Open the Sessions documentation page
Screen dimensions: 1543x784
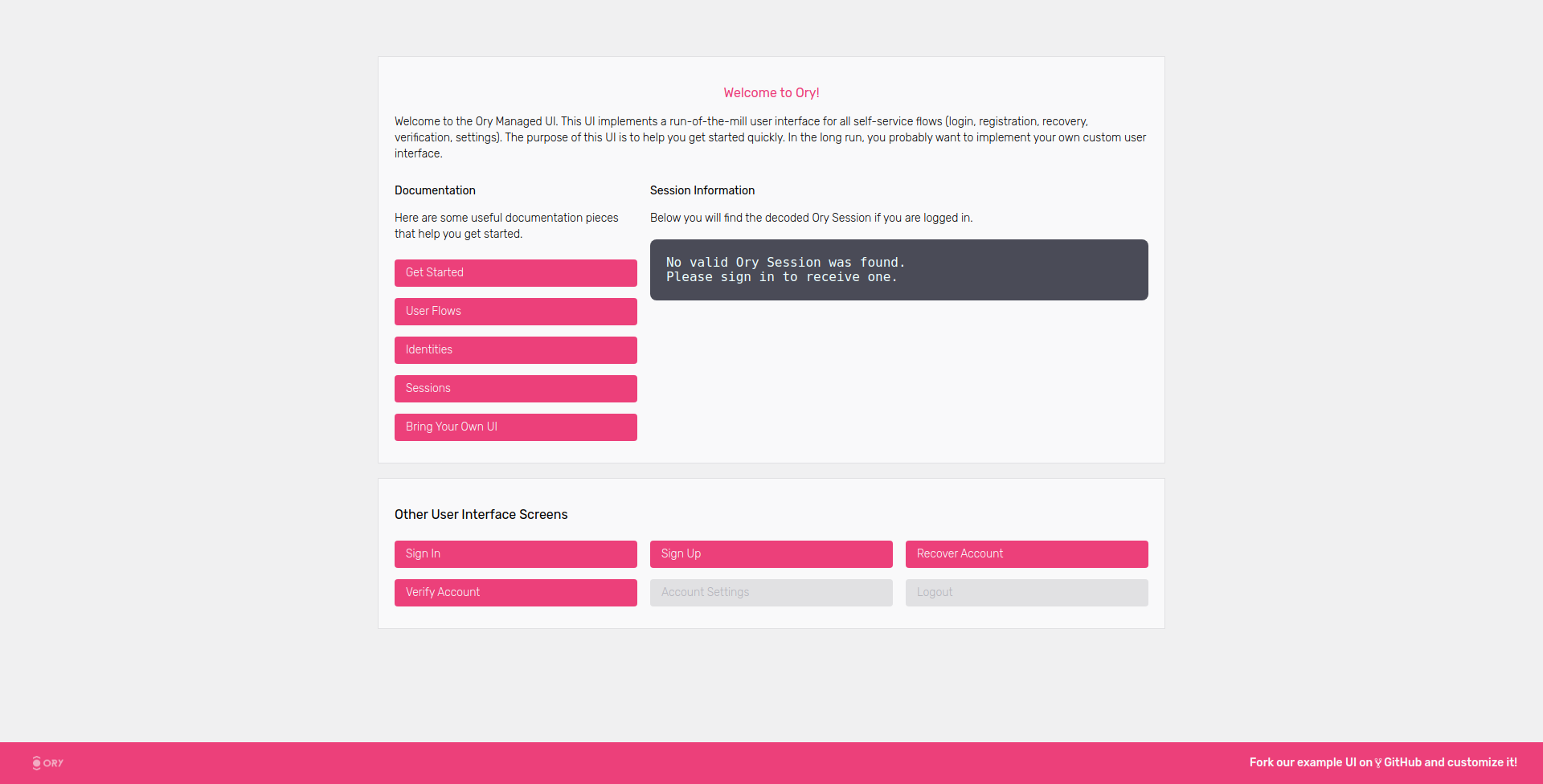click(515, 389)
